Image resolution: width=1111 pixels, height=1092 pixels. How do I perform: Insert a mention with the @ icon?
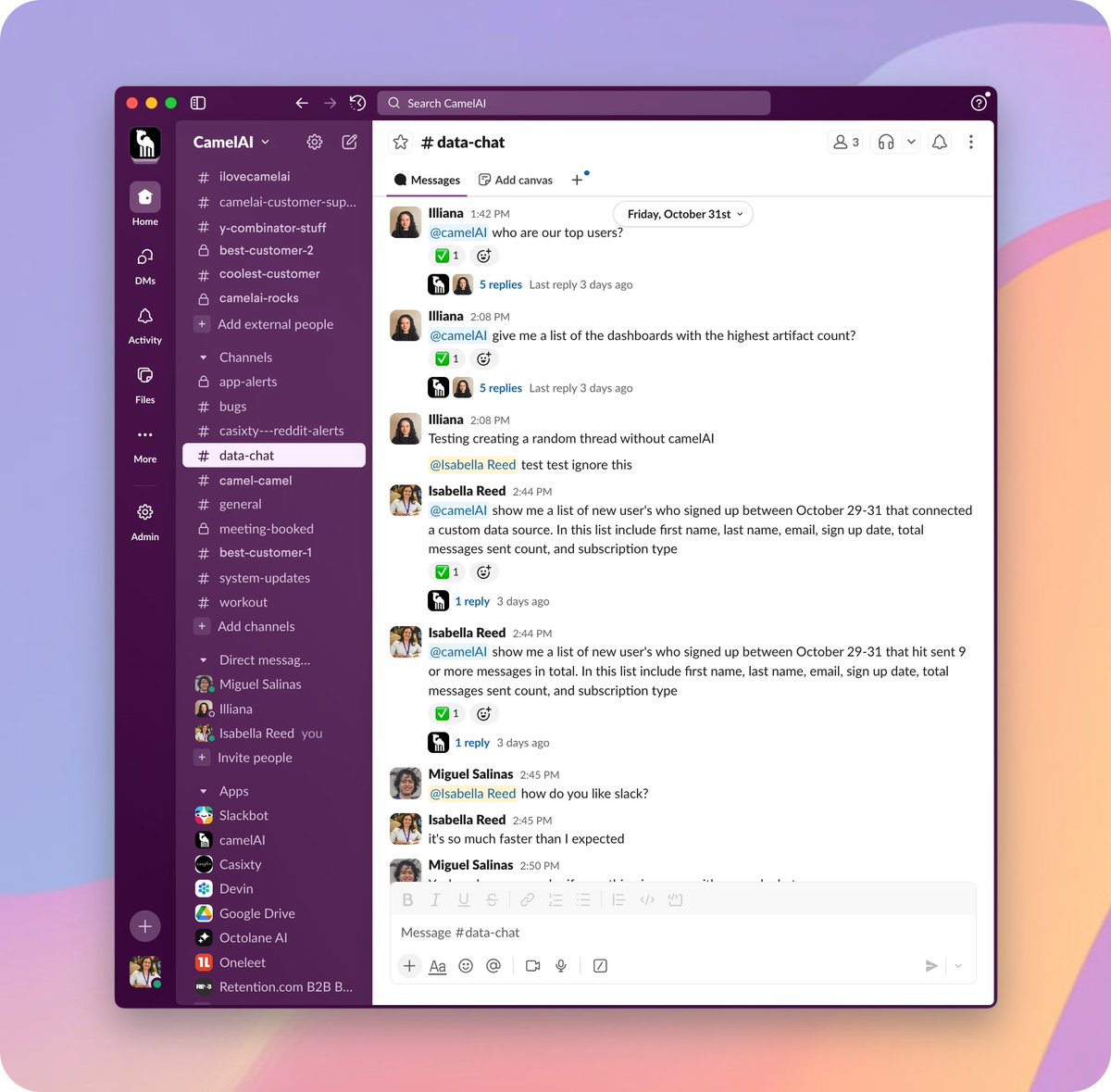coord(493,966)
